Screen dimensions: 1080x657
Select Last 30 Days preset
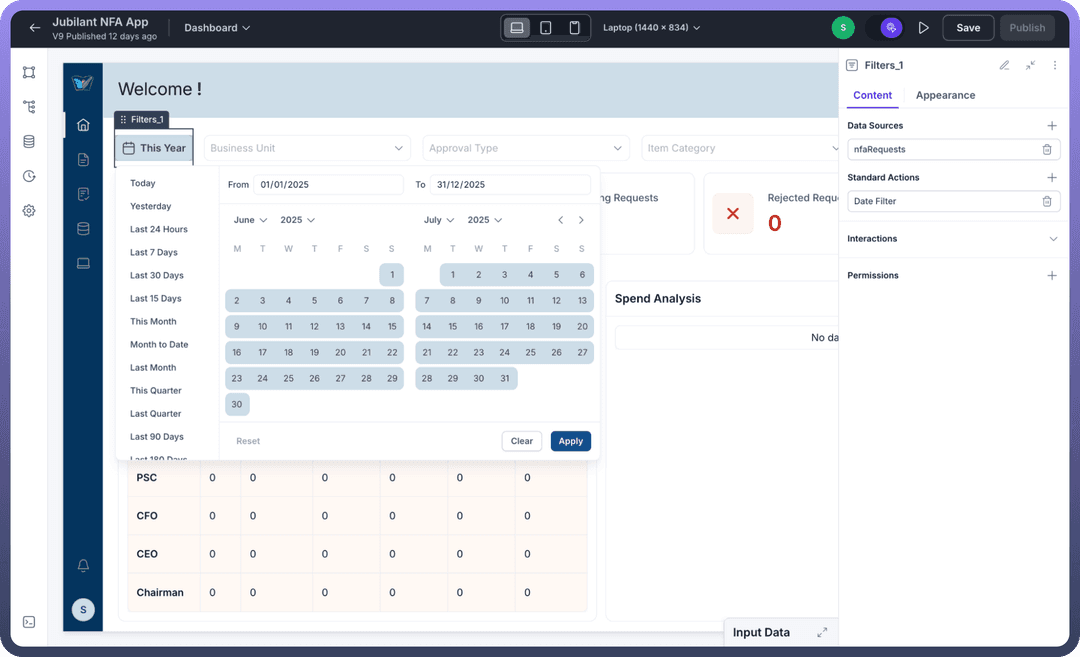click(x=157, y=275)
